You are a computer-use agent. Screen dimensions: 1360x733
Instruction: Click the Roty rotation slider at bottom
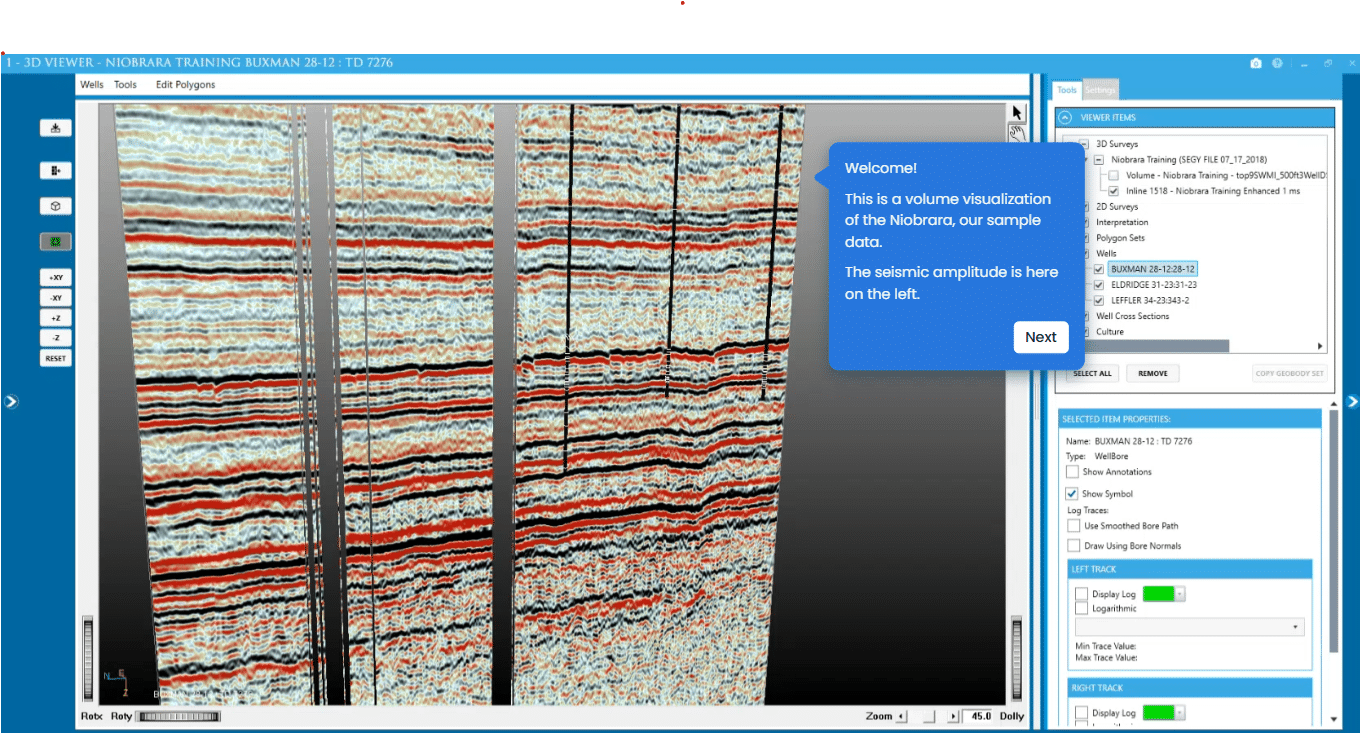click(x=178, y=716)
